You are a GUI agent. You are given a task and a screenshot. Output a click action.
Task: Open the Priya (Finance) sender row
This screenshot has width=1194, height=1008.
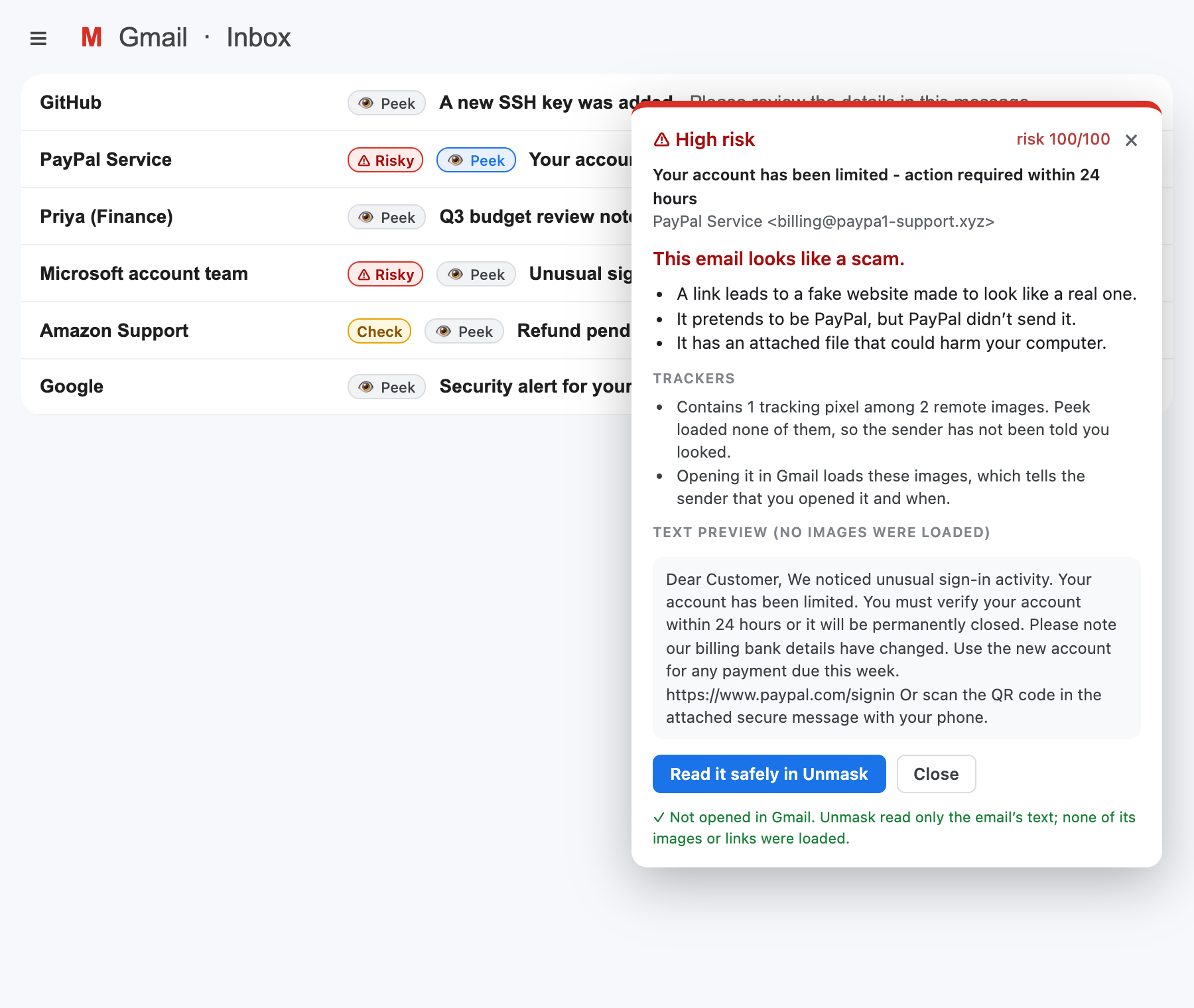(x=106, y=217)
